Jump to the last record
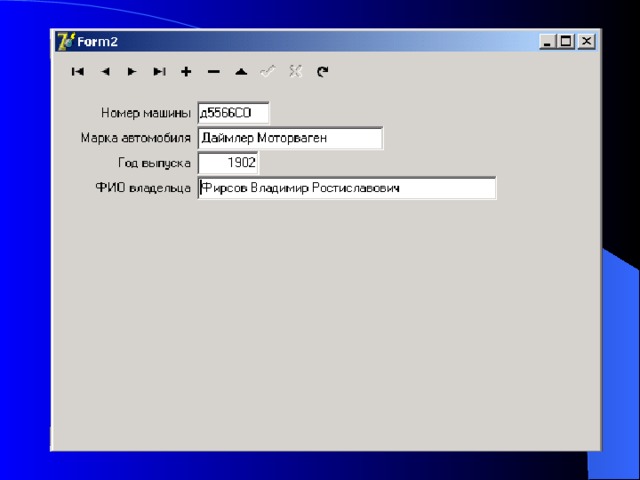The height and width of the screenshot is (480, 640). pyautogui.click(x=159, y=72)
